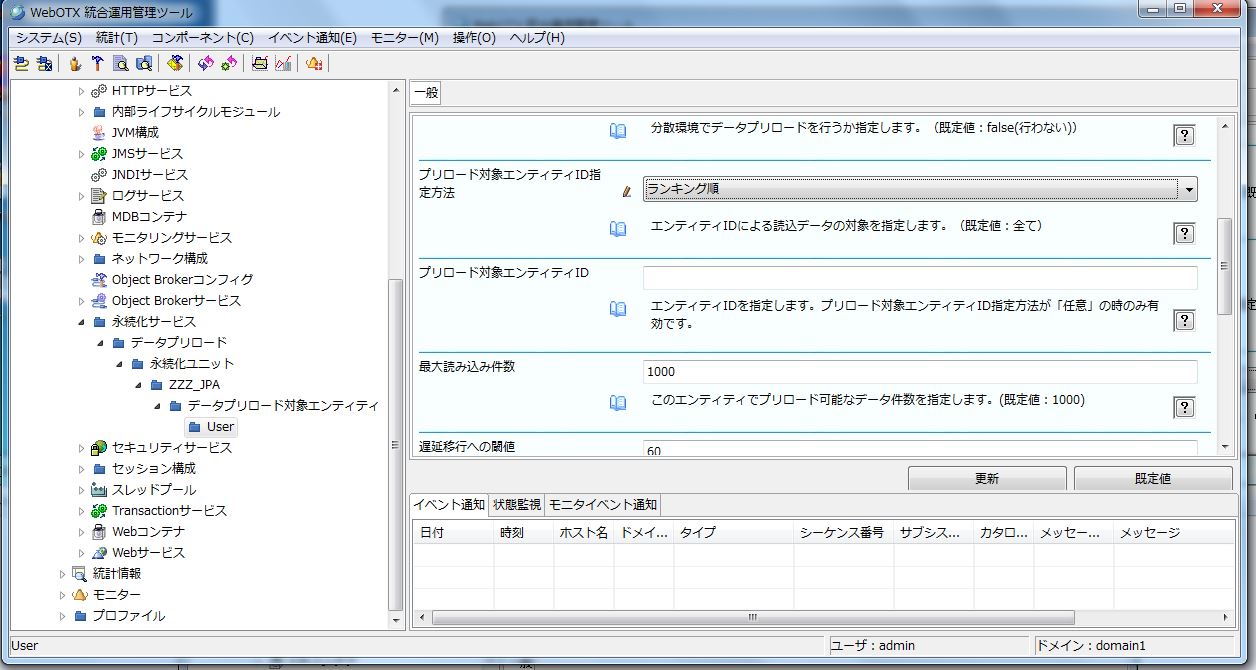This screenshot has height=670, width=1256.
Task: Open the ランキング順 dropdown list
Action: tap(1187, 189)
